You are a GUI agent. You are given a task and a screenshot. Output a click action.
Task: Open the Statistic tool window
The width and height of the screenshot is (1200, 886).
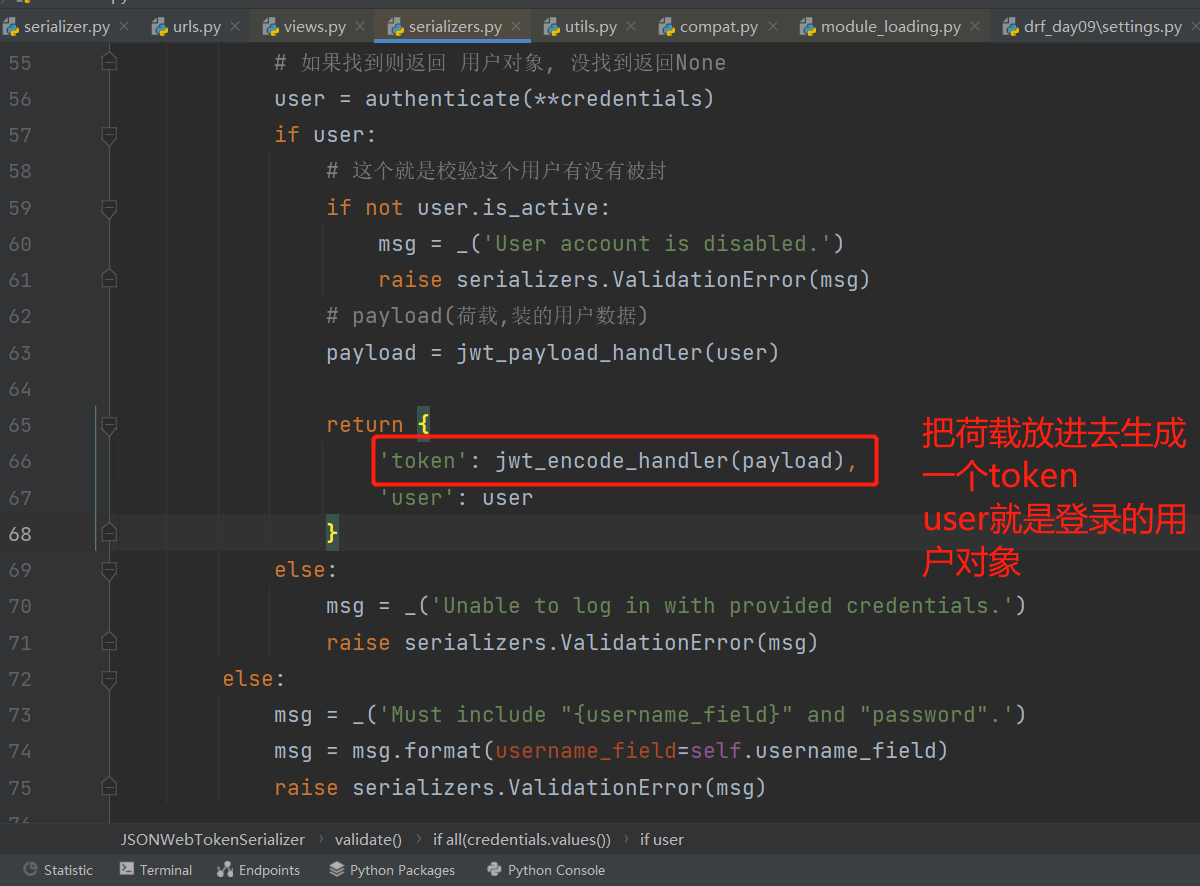[x=58, y=870]
